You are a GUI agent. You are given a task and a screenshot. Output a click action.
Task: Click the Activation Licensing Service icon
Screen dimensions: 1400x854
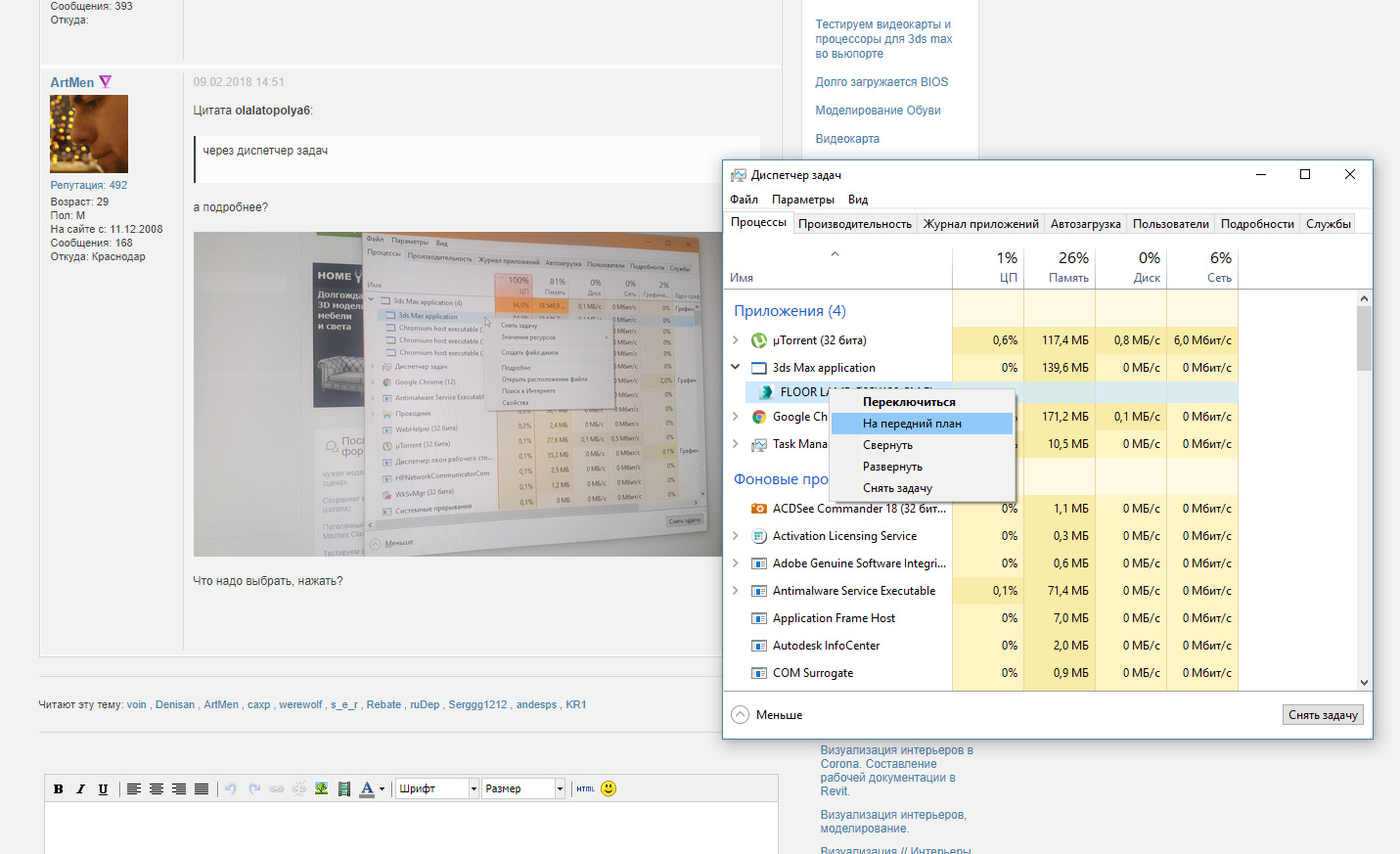coord(759,536)
